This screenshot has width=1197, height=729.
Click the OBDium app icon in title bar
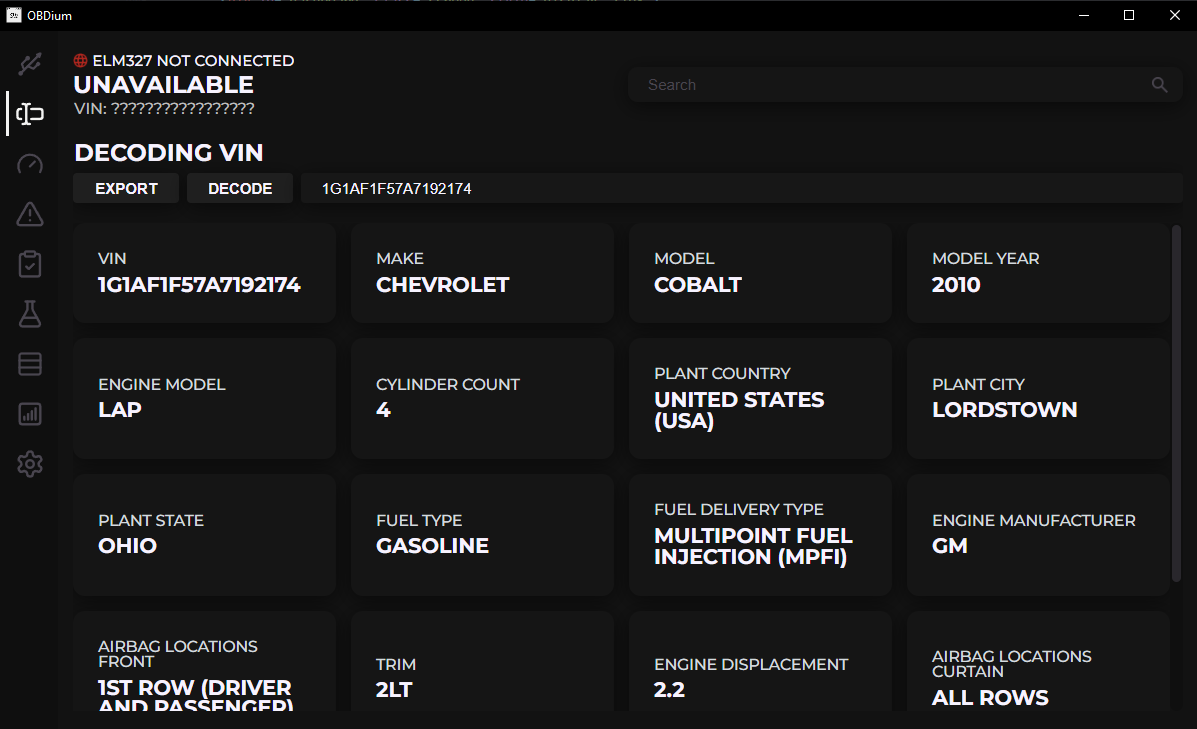[14, 15]
